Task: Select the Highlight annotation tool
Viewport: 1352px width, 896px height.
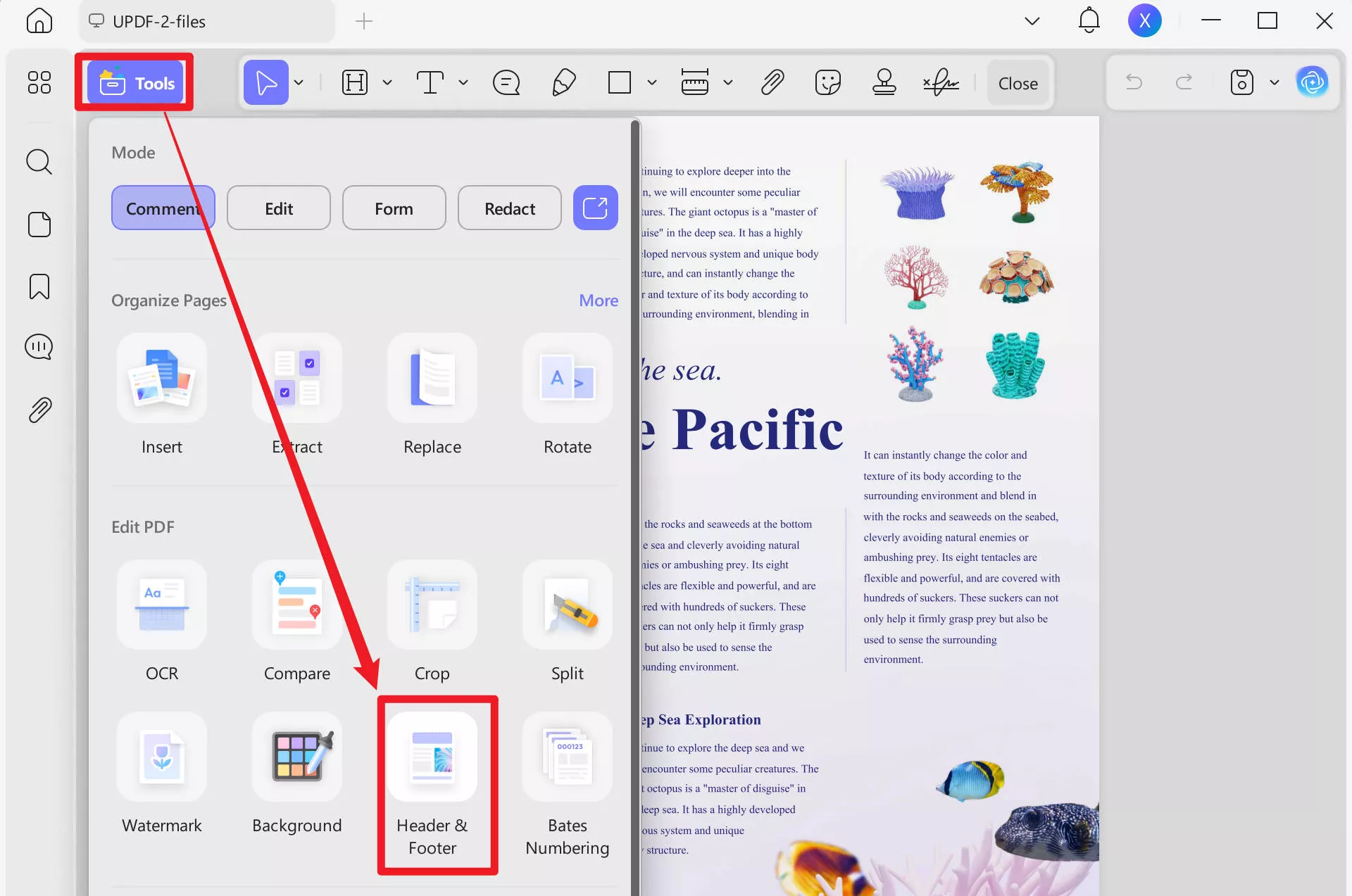Action: click(354, 82)
